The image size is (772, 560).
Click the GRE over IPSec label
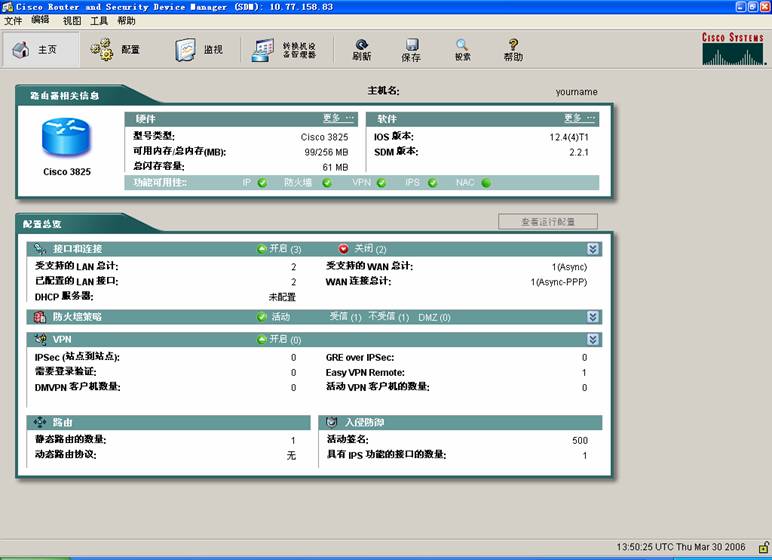pyautogui.click(x=360, y=358)
